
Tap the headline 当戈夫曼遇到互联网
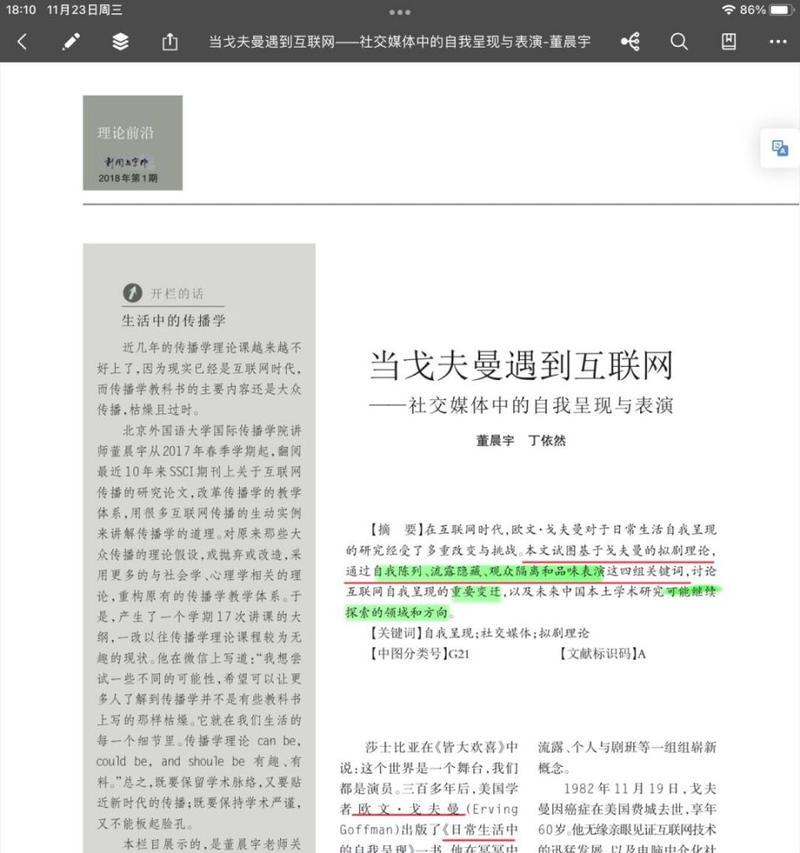(522, 365)
